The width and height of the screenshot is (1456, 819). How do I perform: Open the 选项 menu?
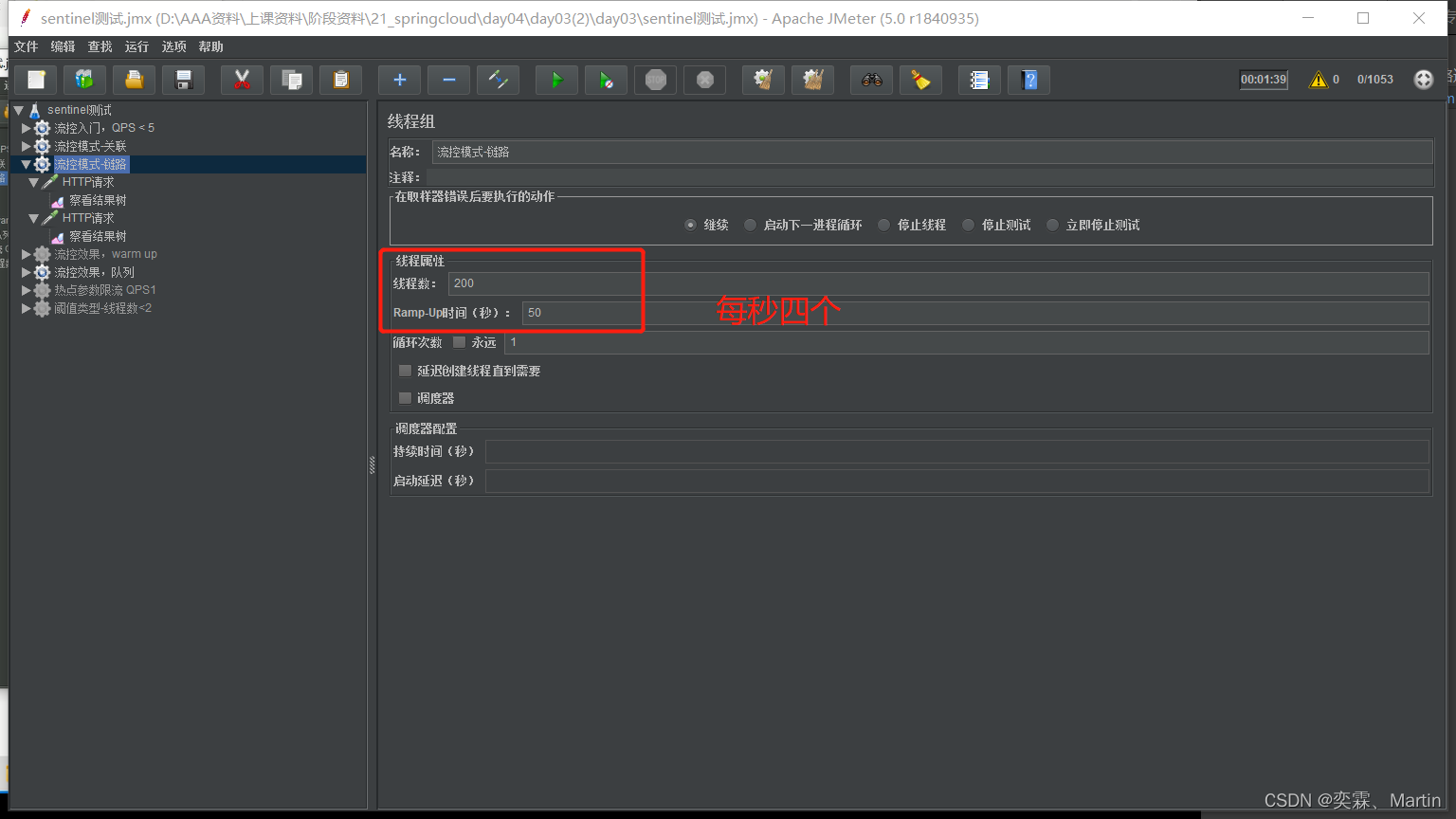(173, 46)
